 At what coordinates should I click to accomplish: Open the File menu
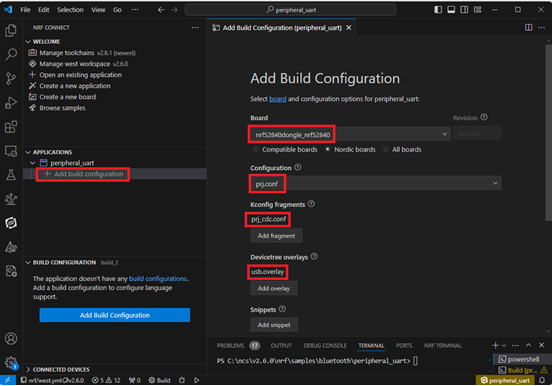(x=25, y=10)
